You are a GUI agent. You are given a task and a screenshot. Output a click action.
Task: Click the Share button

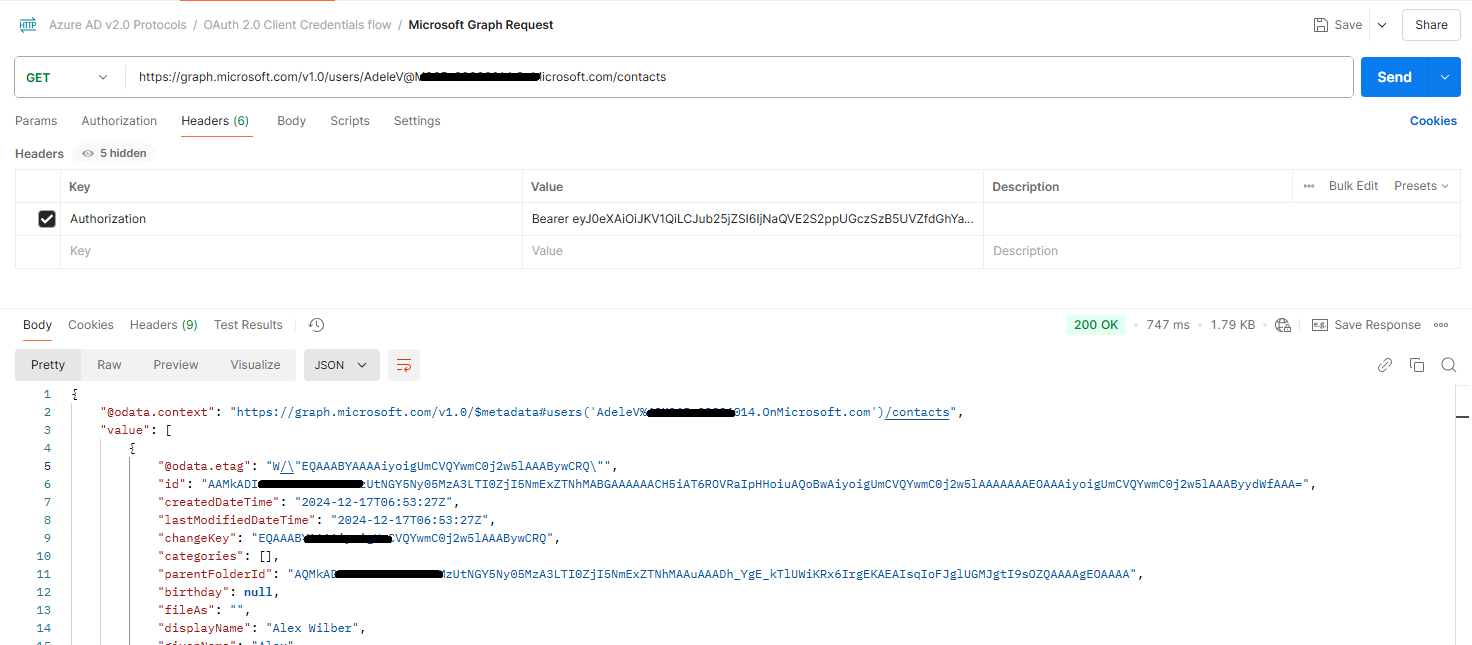[x=1431, y=25]
